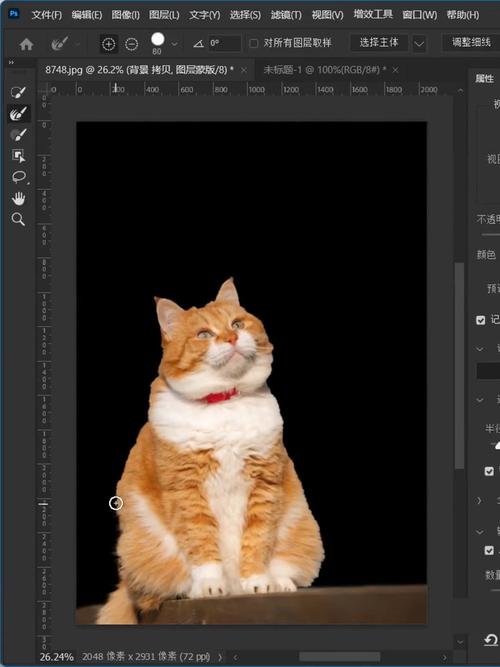Open the 选择(S) menu
The width and height of the screenshot is (500, 667).
tap(245, 15)
